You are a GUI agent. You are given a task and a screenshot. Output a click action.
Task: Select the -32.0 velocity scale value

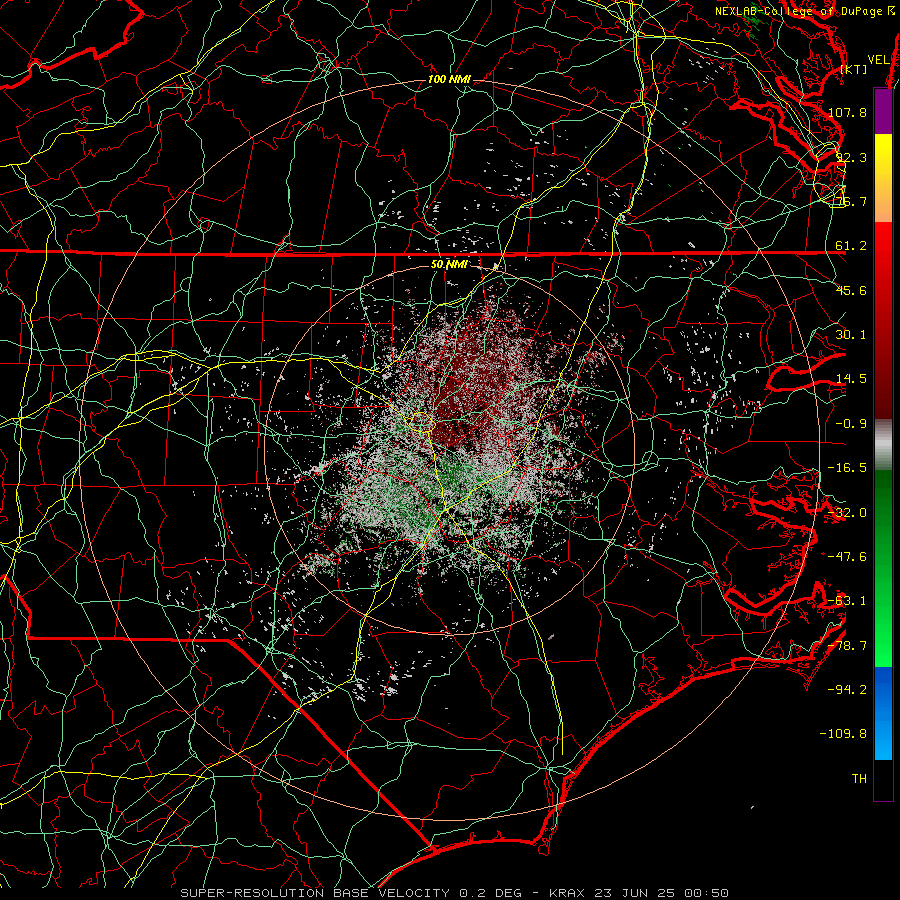(x=847, y=513)
